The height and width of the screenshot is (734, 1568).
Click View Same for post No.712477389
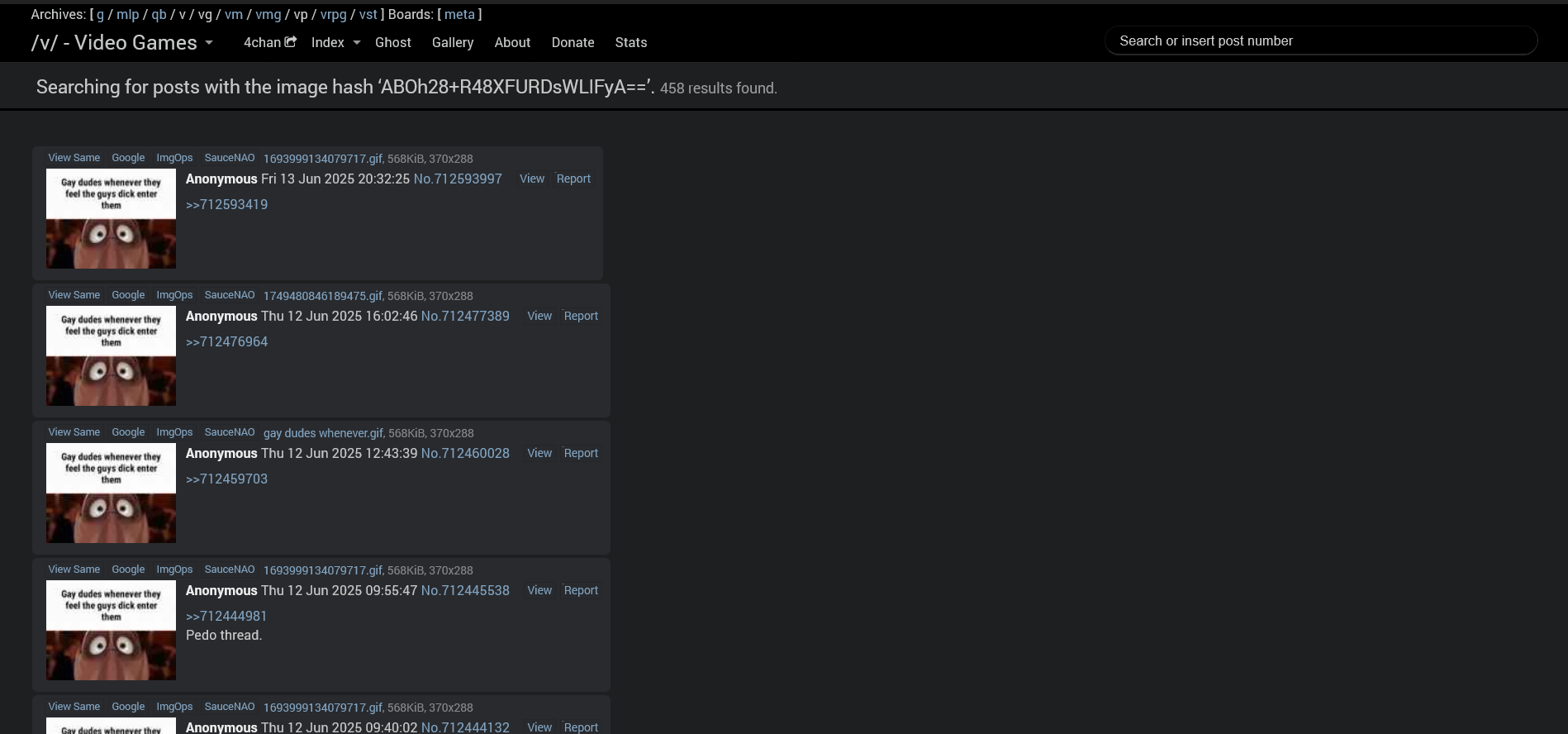coord(74,295)
